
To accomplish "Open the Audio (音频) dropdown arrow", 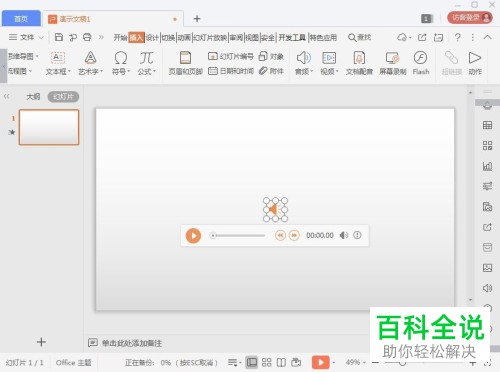I will click(x=312, y=71).
